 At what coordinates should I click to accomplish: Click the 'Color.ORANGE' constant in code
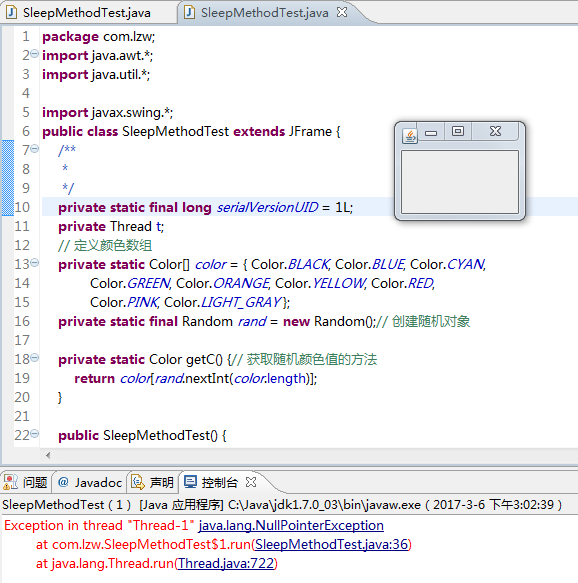coord(223,283)
